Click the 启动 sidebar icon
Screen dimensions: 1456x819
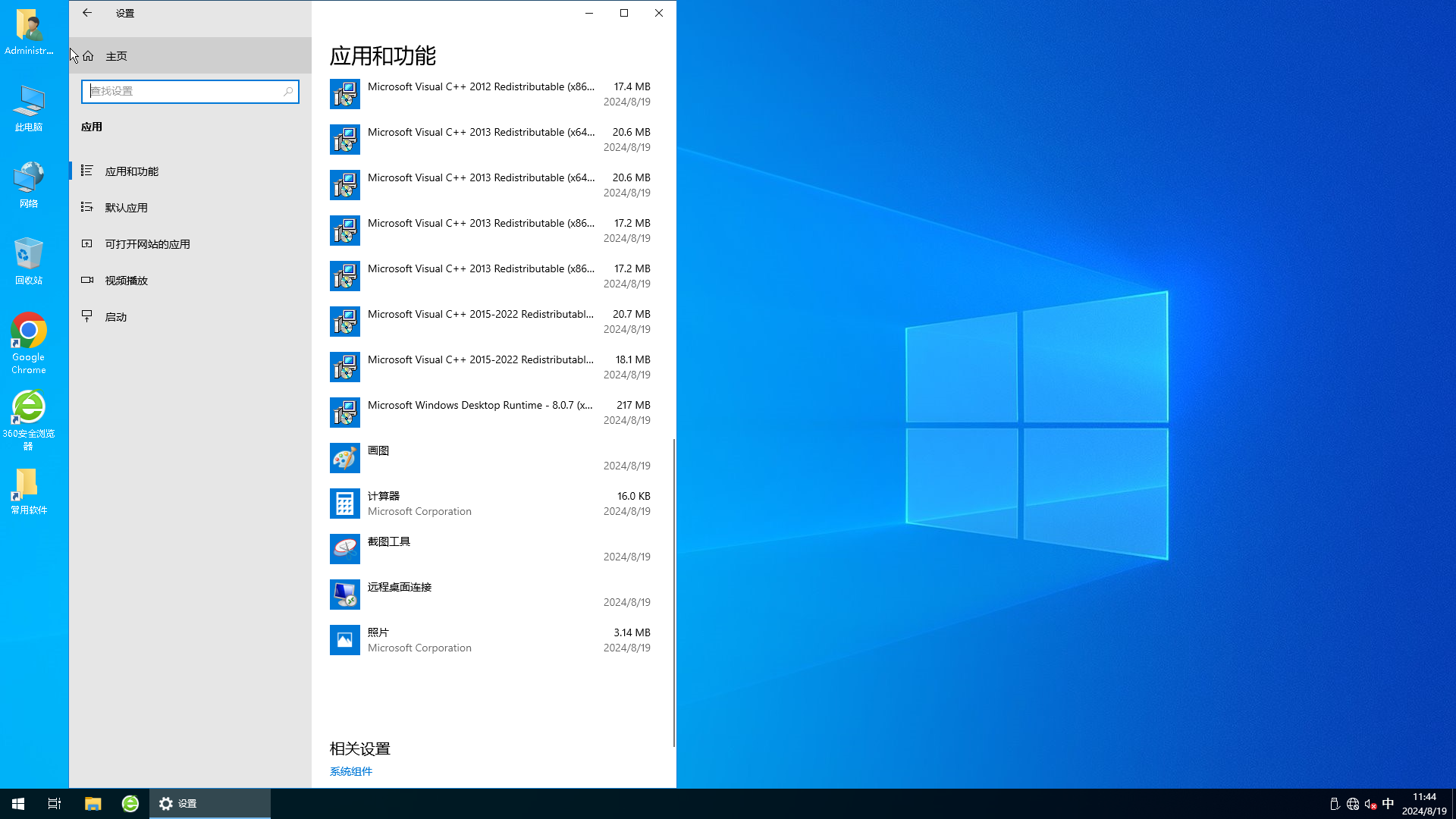tap(87, 316)
